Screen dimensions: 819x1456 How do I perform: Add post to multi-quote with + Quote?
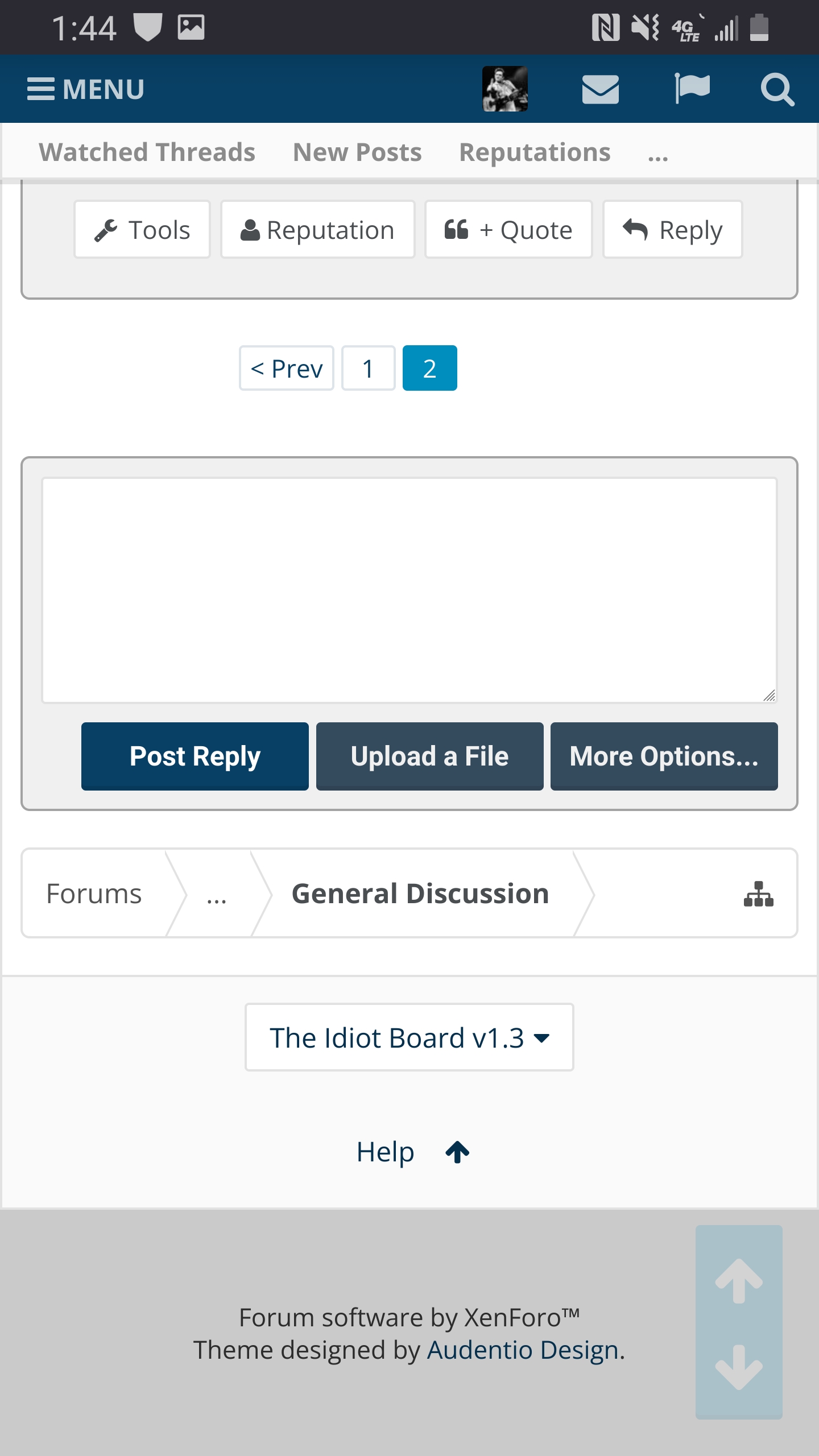[x=508, y=230]
